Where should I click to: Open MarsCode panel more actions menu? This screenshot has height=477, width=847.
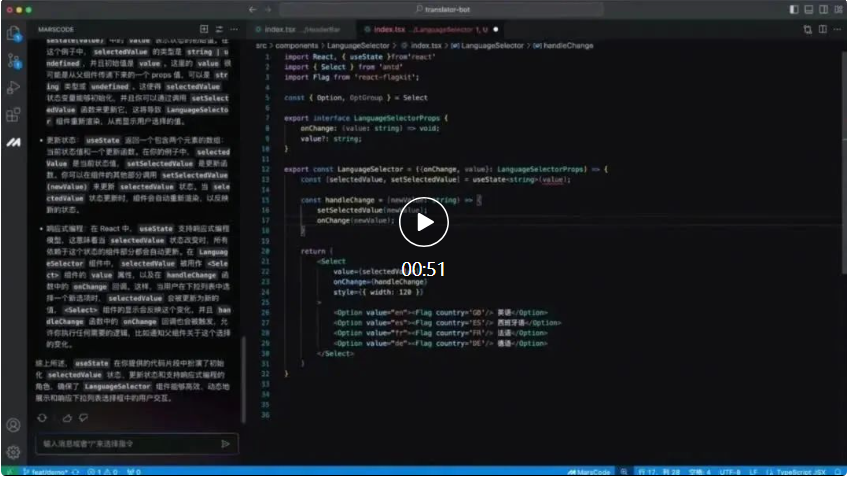(x=233, y=29)
